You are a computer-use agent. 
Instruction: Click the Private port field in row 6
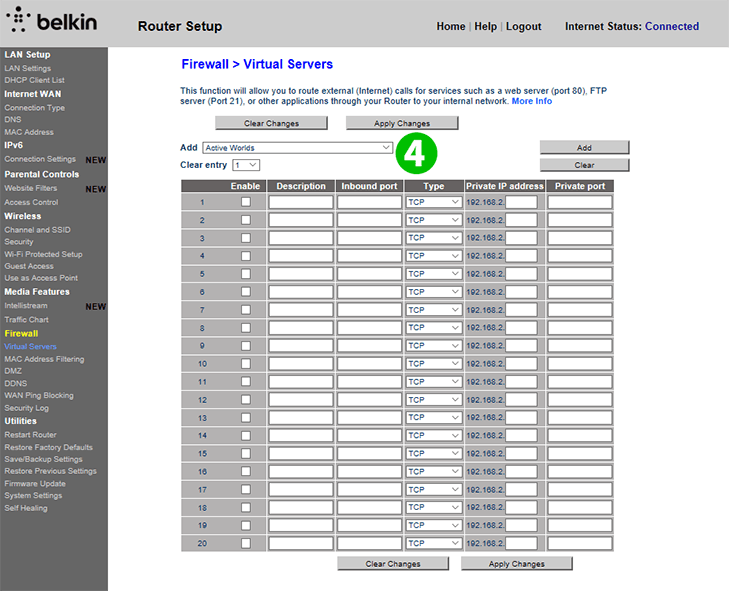(x=580, y=292)
